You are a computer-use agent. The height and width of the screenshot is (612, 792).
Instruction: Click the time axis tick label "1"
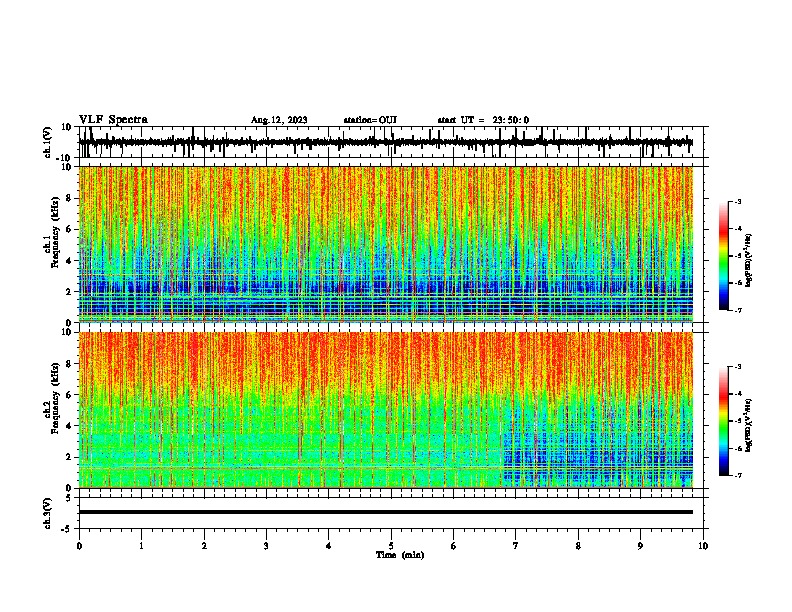(141, 546)
